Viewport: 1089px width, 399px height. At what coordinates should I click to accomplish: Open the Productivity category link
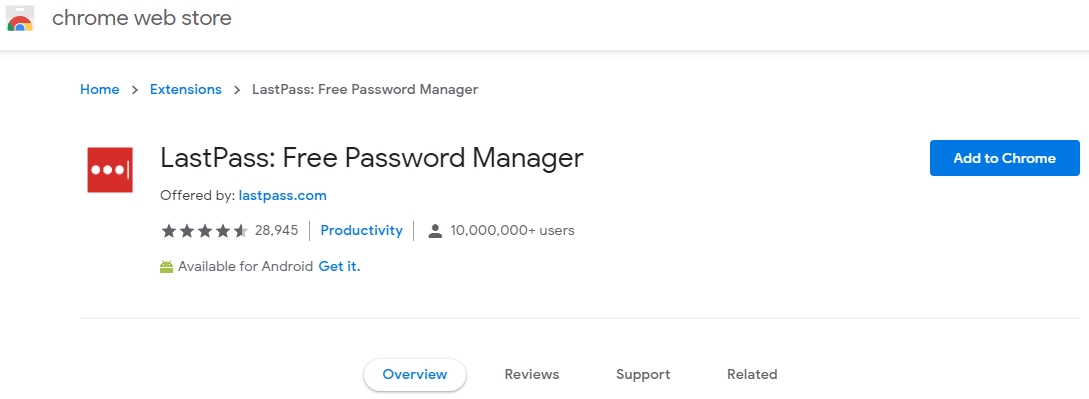pyautogui.click(x=361, y=230)
